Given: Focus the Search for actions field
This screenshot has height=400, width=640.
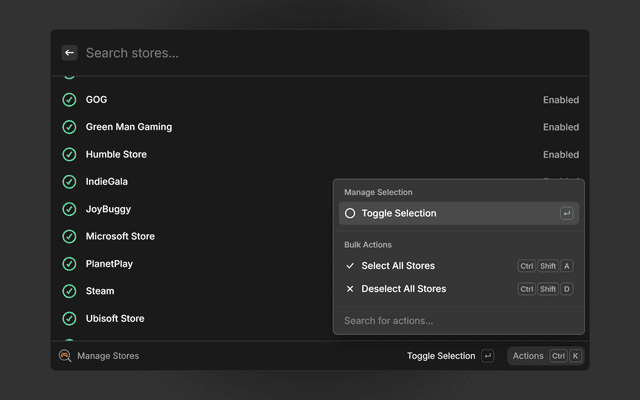Looking at the screenshot, I should pos(459,321).
